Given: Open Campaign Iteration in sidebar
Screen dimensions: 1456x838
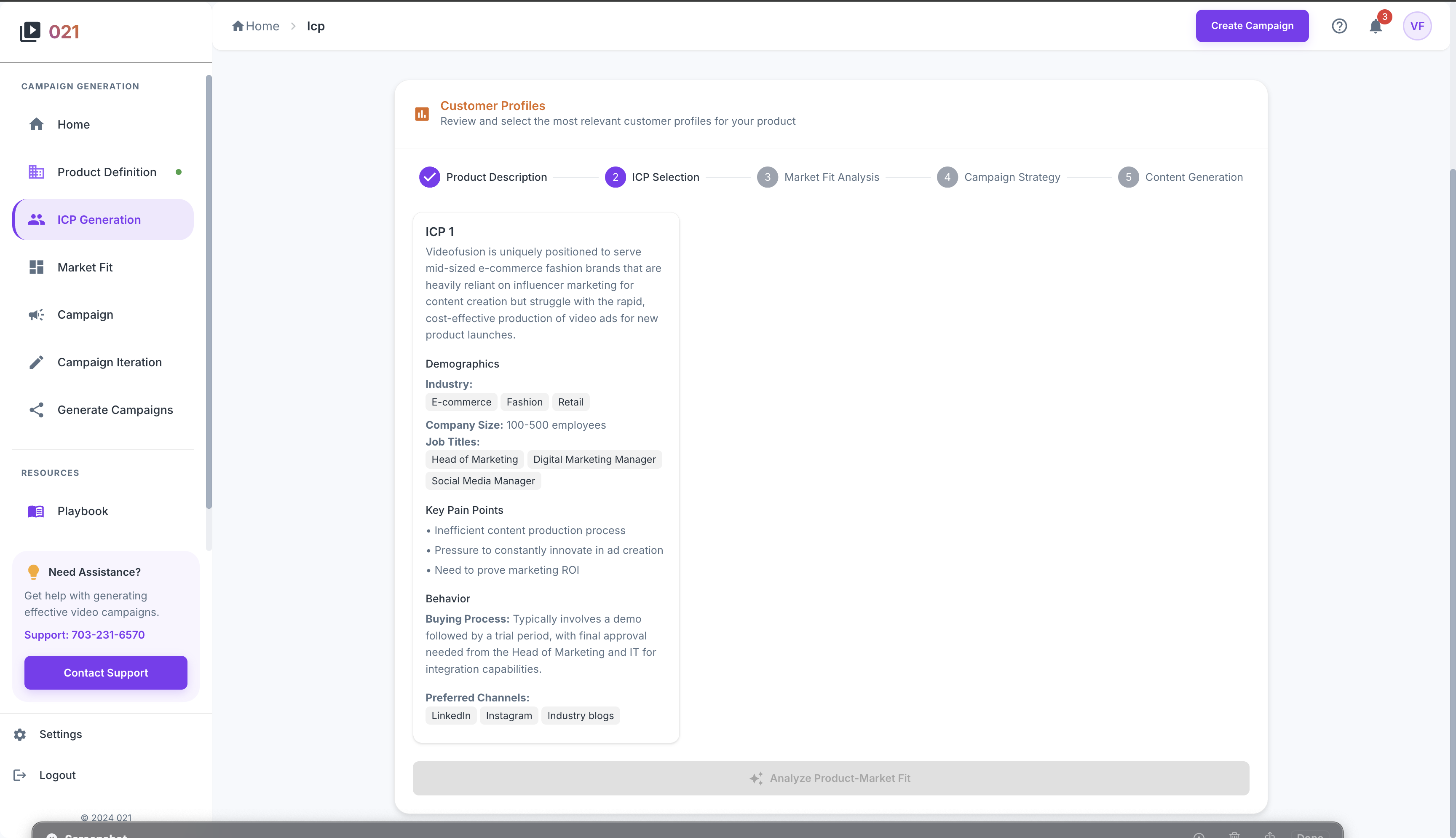Looking at the screenshot, I should [109, 363].
